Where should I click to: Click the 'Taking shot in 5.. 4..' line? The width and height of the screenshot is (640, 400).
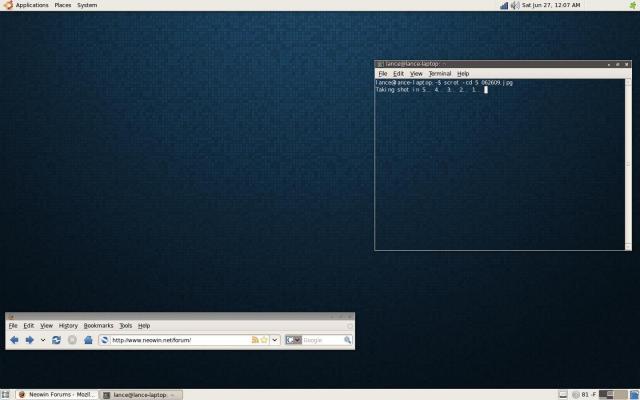point(429,90)
